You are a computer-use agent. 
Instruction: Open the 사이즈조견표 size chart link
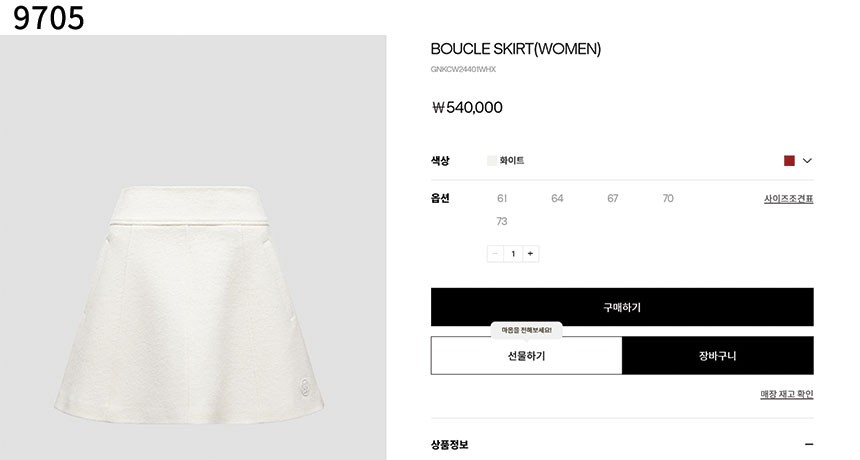(x=789, y=199)
